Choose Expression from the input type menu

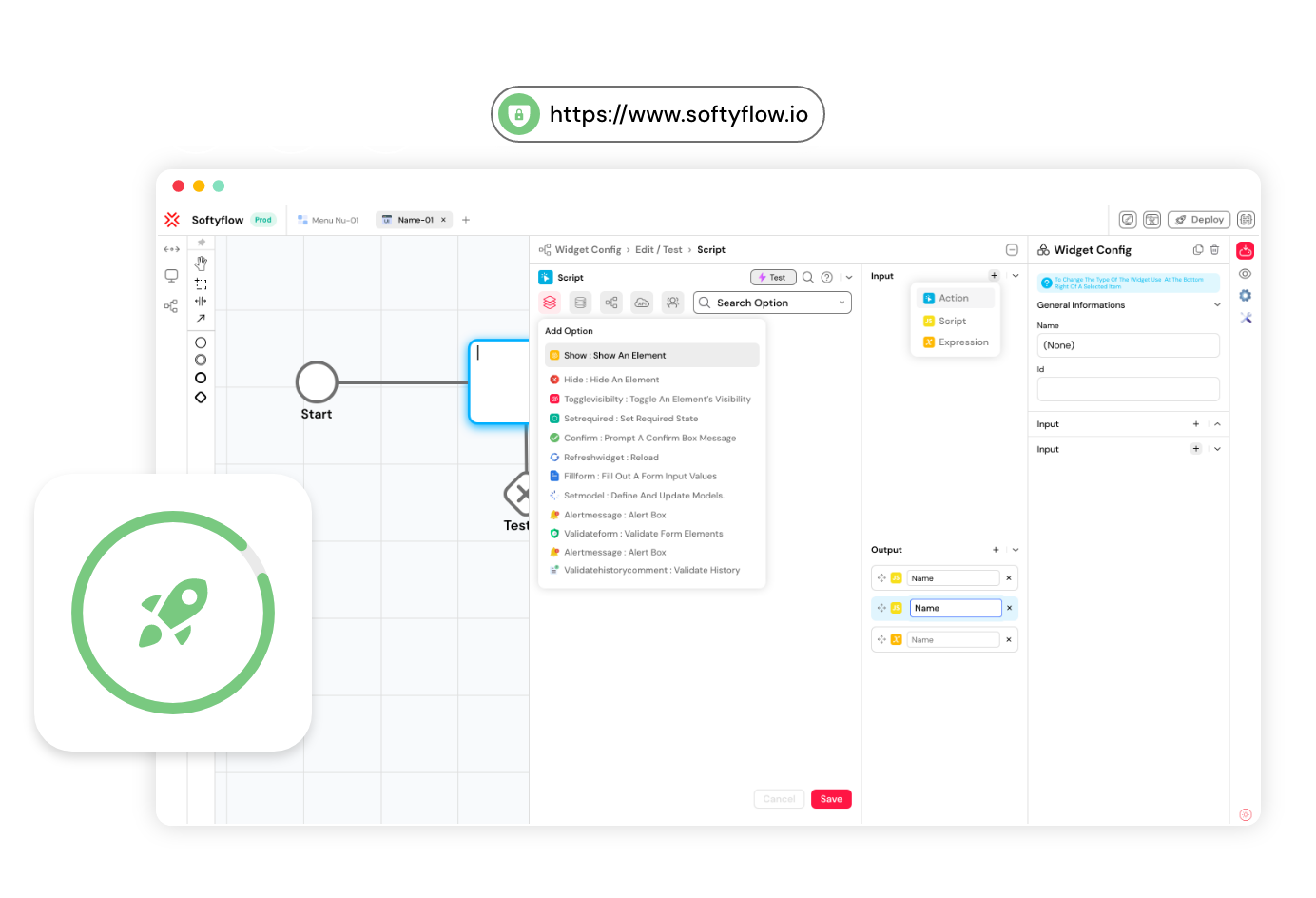[956, 342]
